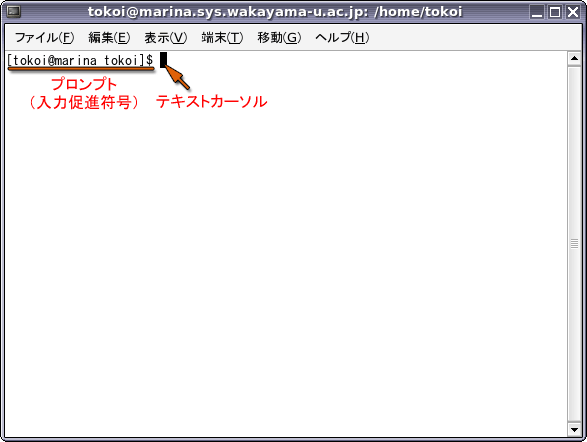Open the 編集(E) menu

[109, 37]
